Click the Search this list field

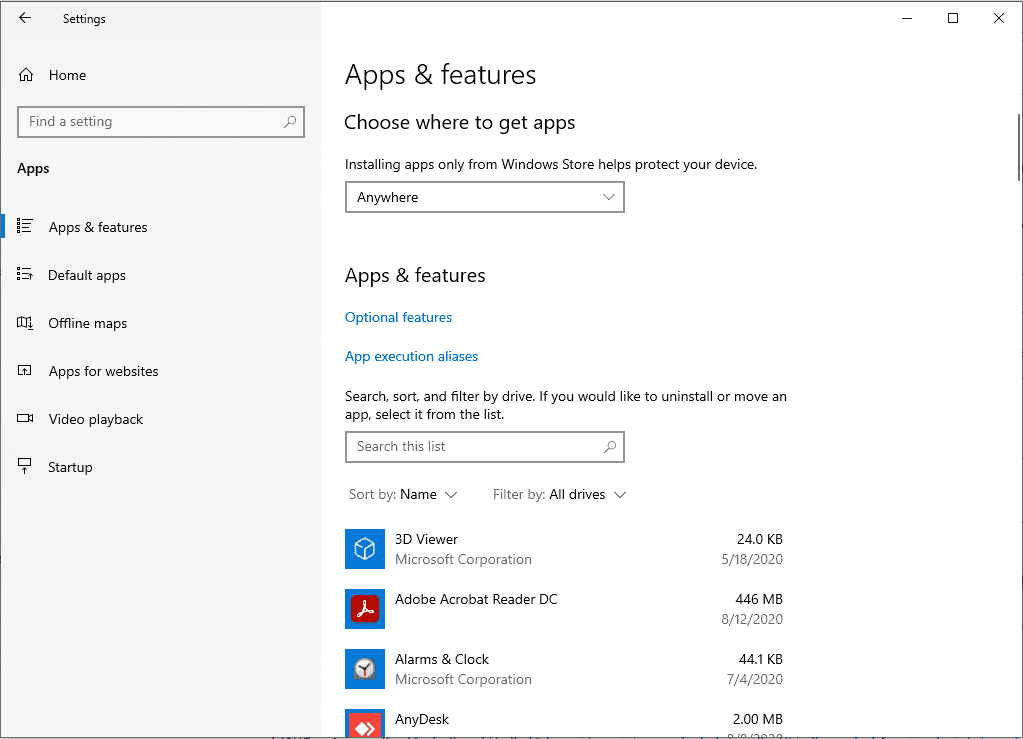pos(470,447)
